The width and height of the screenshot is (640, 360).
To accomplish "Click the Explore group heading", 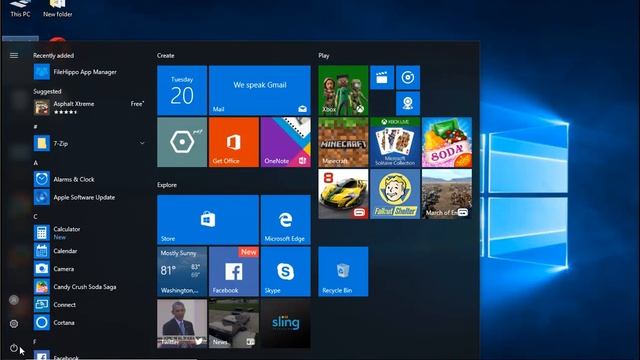I will [167, 185].
